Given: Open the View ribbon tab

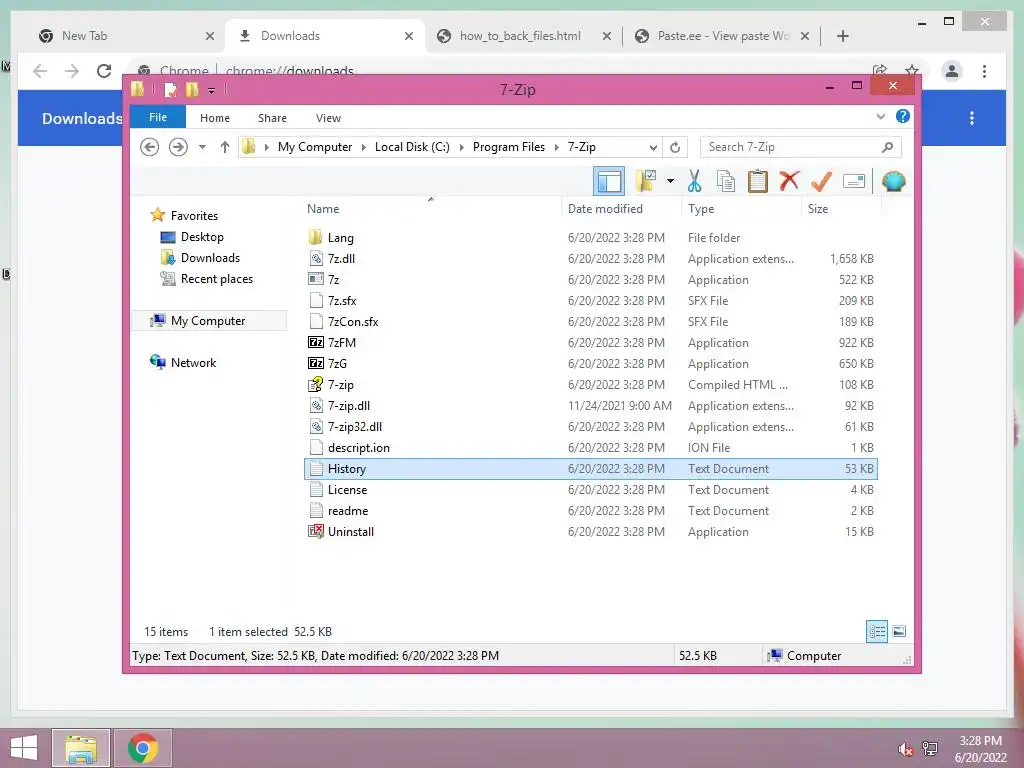Looking at the screenshot, I should (328, 118).
